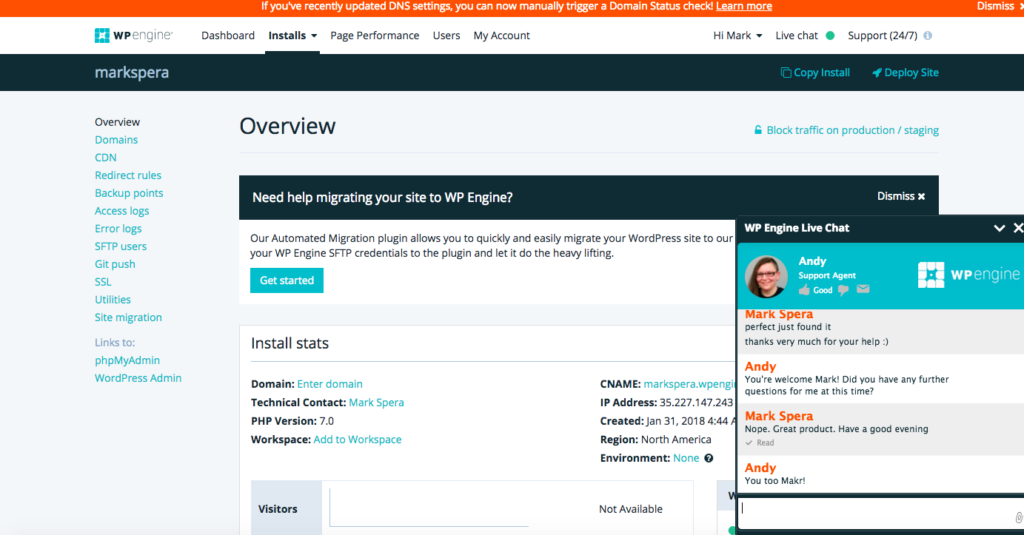Click the WP Engine logo
This screenshot has width=1024, height=535.
coord(133,35)
